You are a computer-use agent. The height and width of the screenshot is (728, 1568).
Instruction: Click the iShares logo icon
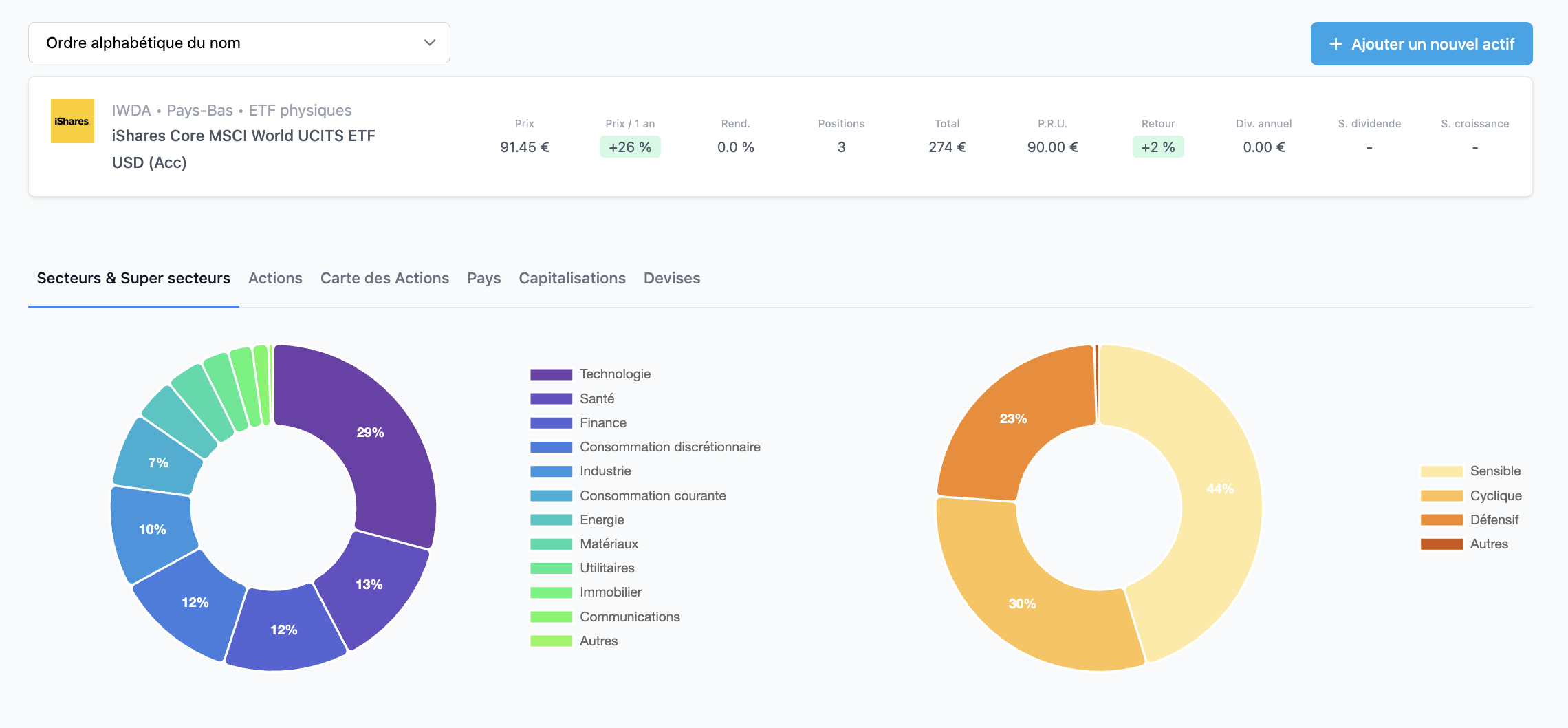72,121
